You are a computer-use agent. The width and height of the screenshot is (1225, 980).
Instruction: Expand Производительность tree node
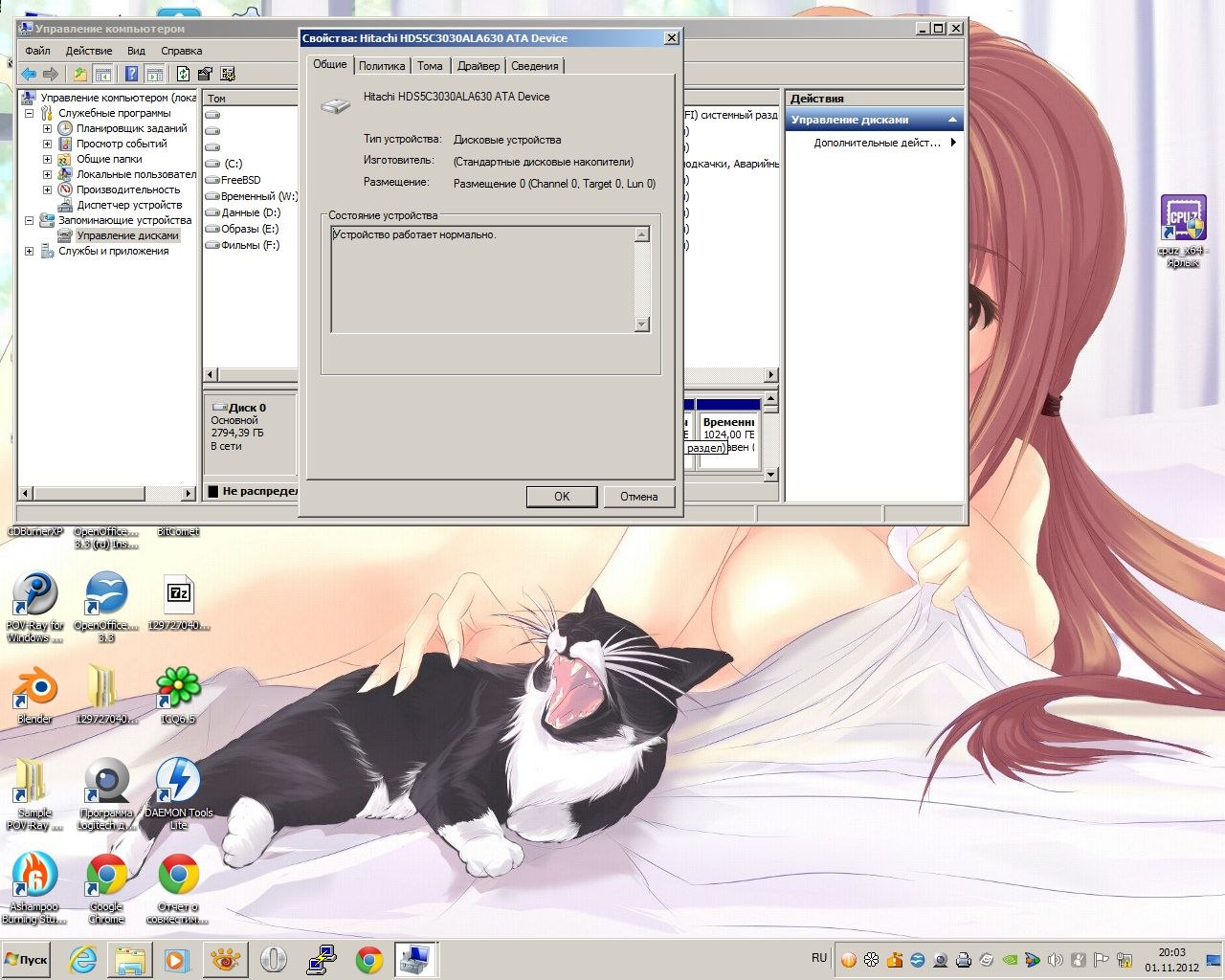tap(47, 189)
